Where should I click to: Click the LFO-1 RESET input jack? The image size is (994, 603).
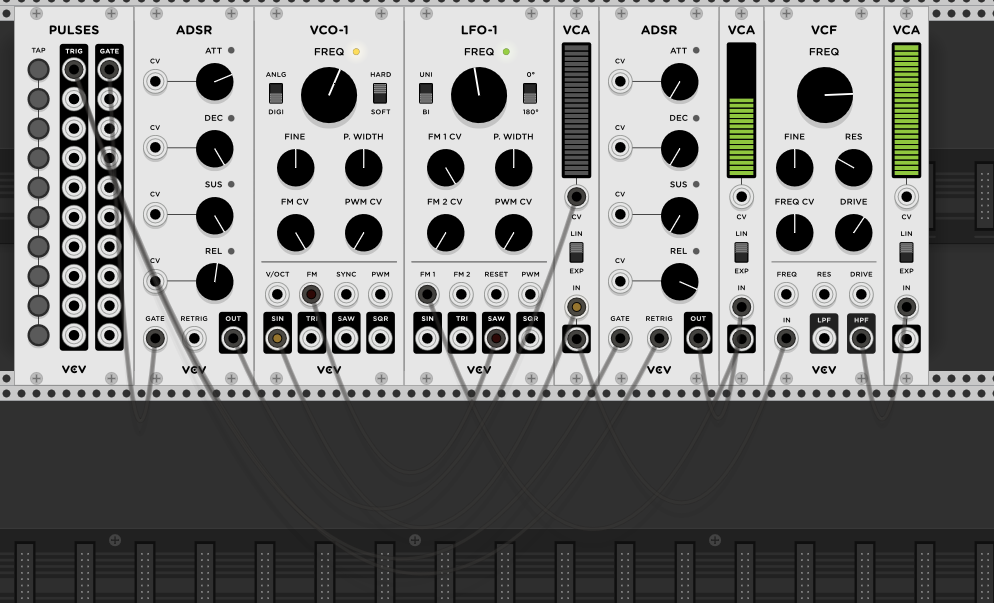[x=496, y=294]
